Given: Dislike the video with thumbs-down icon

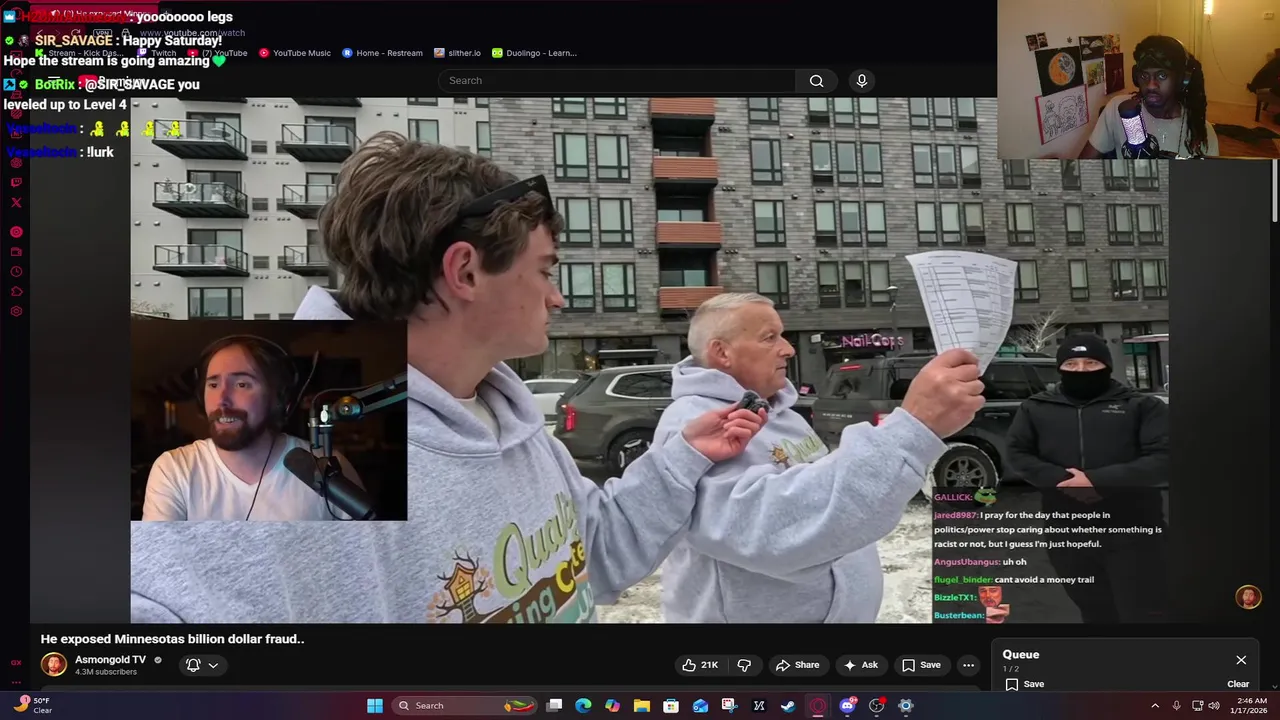Looking at the screenshot, I should (744, 665).
